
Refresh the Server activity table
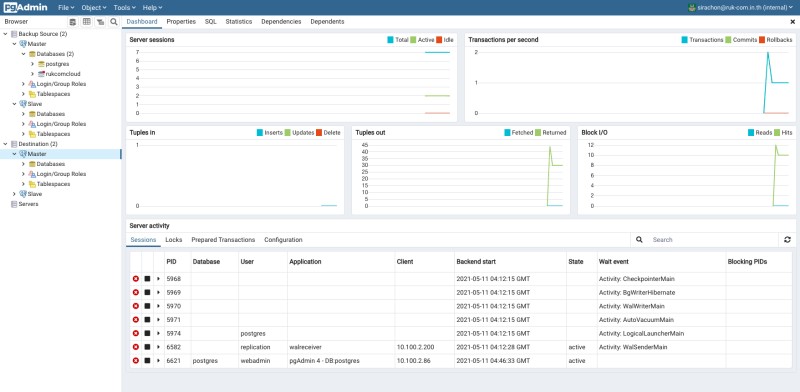pyautogui.click(x=787, y=239)
